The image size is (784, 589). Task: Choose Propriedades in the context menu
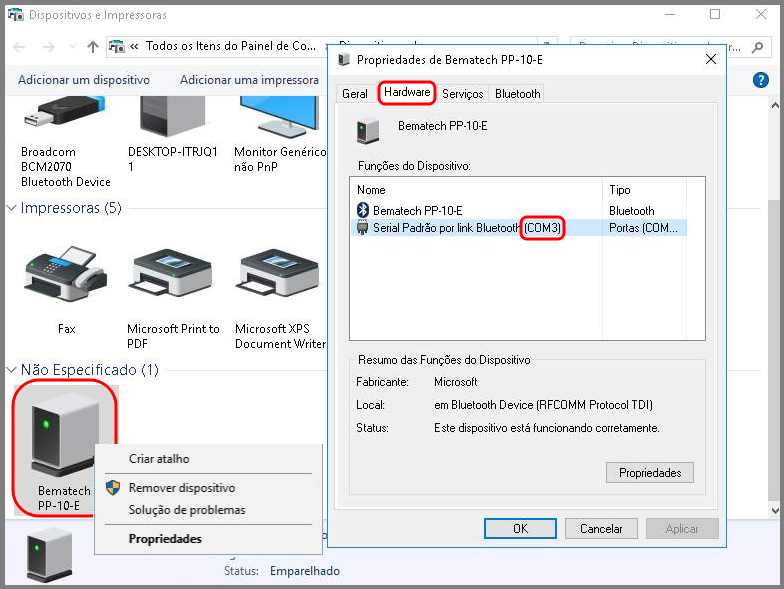[165, 539]
